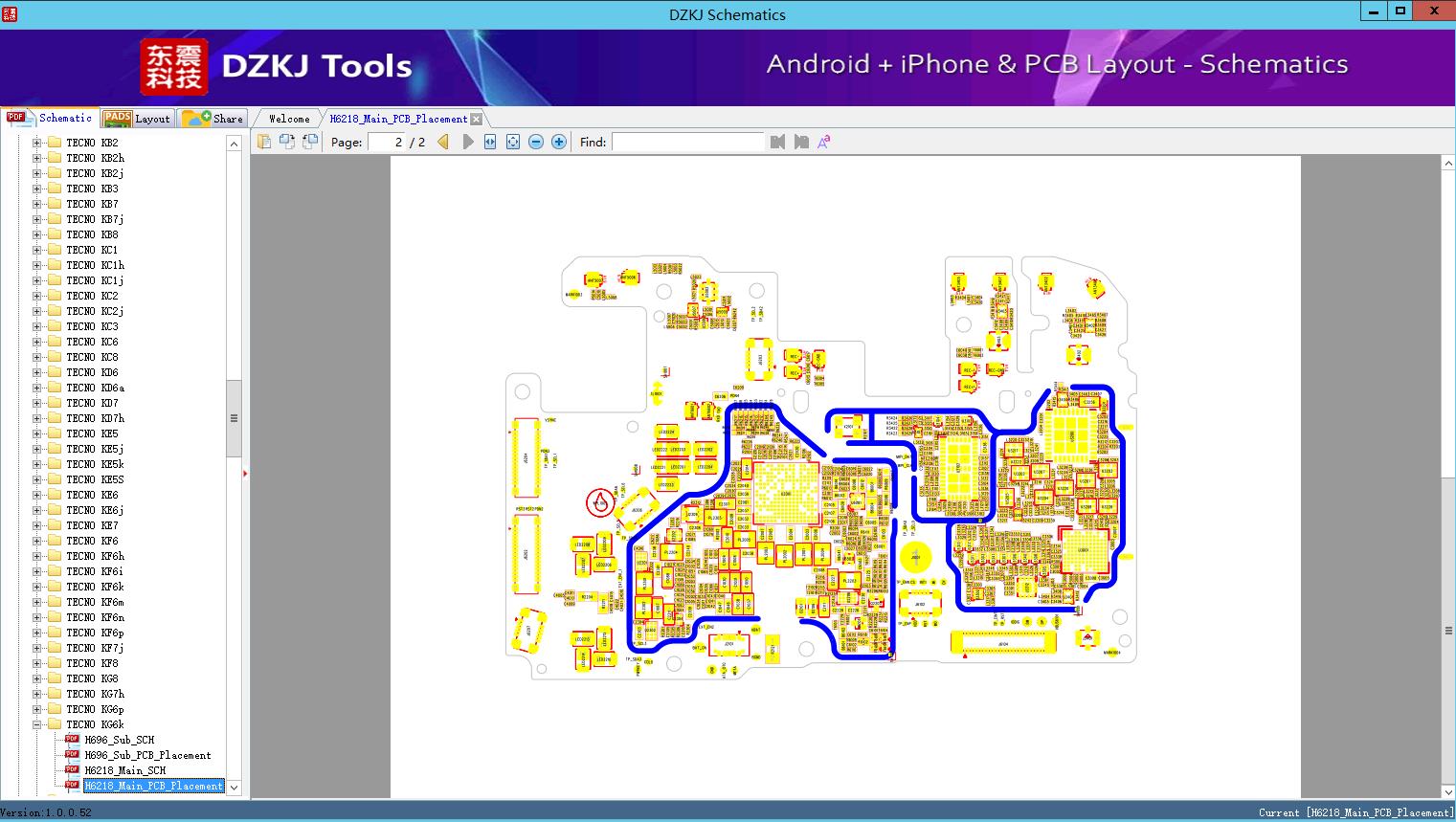Click the document view scrollbar thumb
The image size is (1456, 822).
(1448, 631)
